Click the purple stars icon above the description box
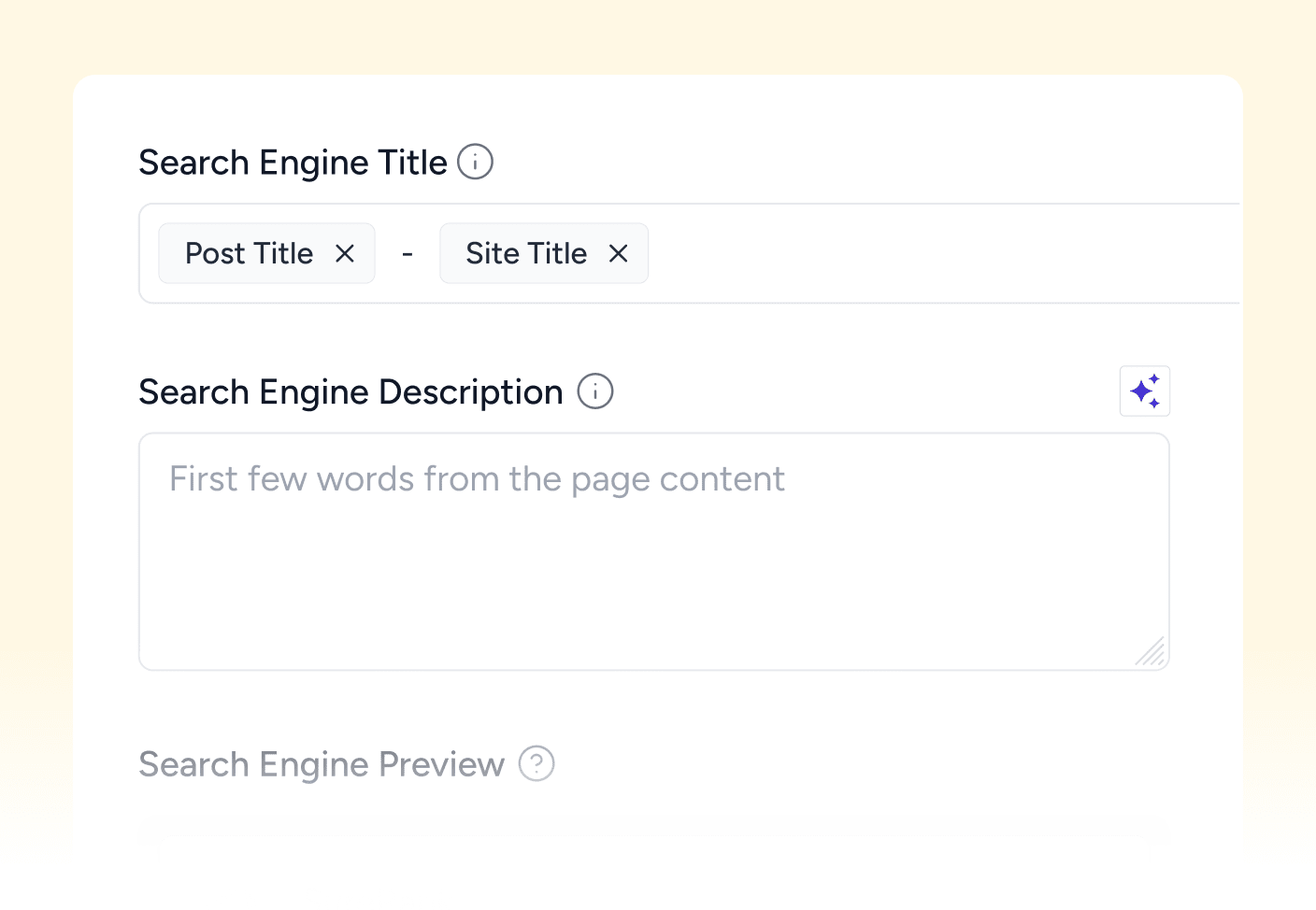Screen dimensions: 1316x910 [1144, 391]
